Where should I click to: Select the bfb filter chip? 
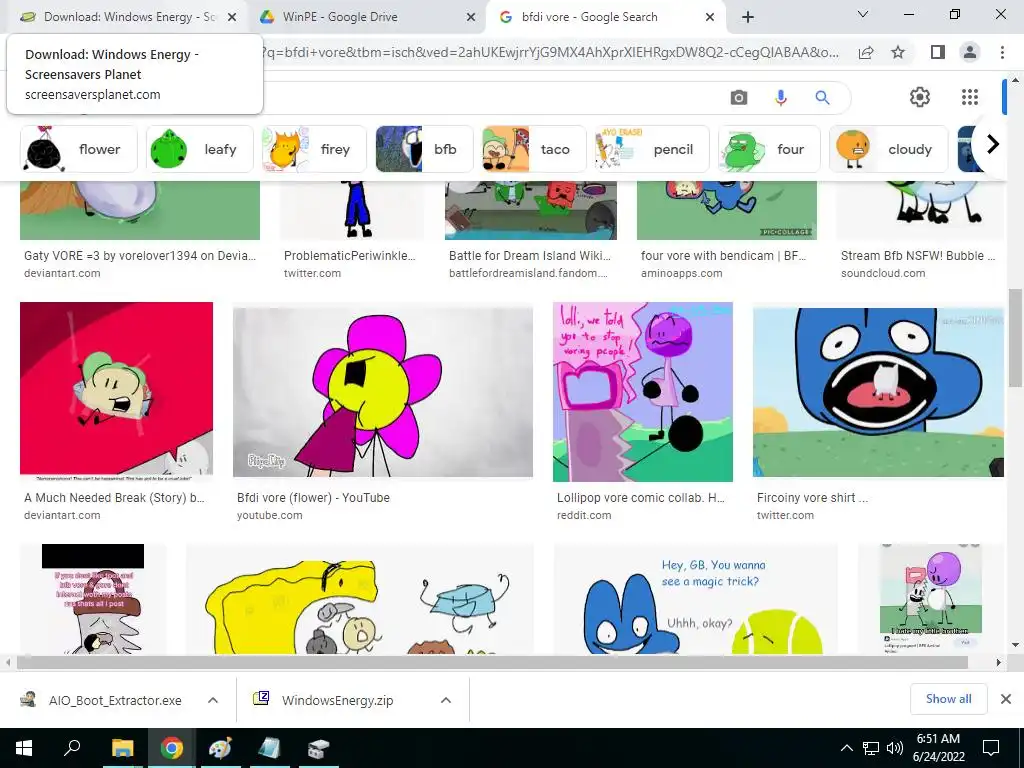(x=424, y=149)
